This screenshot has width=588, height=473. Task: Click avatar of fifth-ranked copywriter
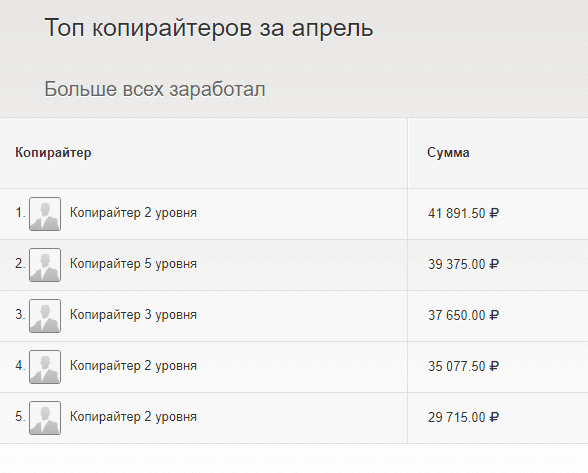tap(45, 418)
